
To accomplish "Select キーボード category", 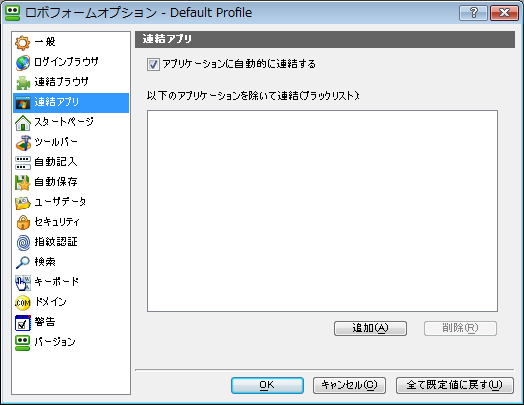I will pyautogui.click(x=56, y=282).
